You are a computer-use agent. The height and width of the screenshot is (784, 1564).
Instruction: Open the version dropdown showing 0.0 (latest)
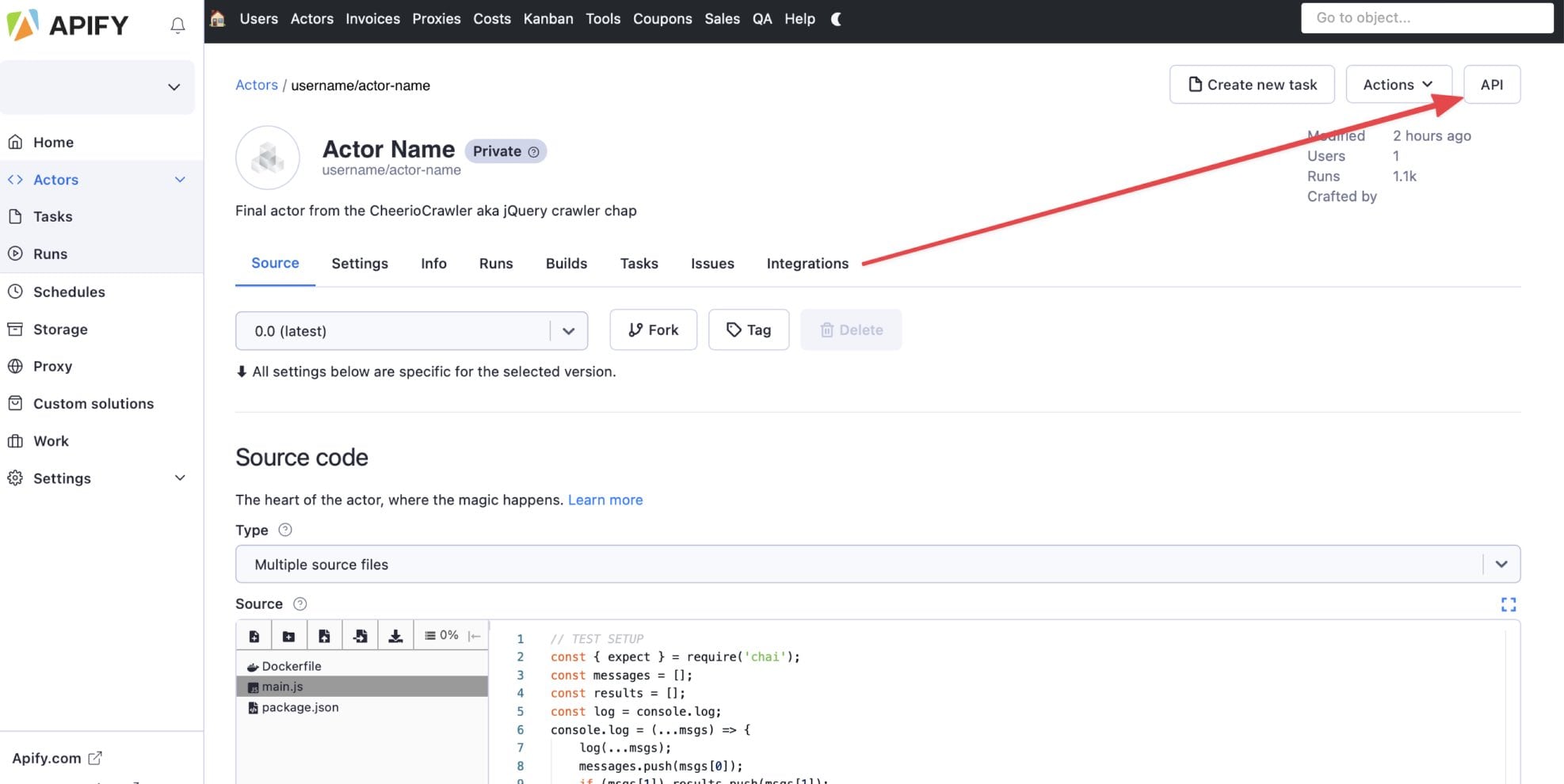[410, 330]
